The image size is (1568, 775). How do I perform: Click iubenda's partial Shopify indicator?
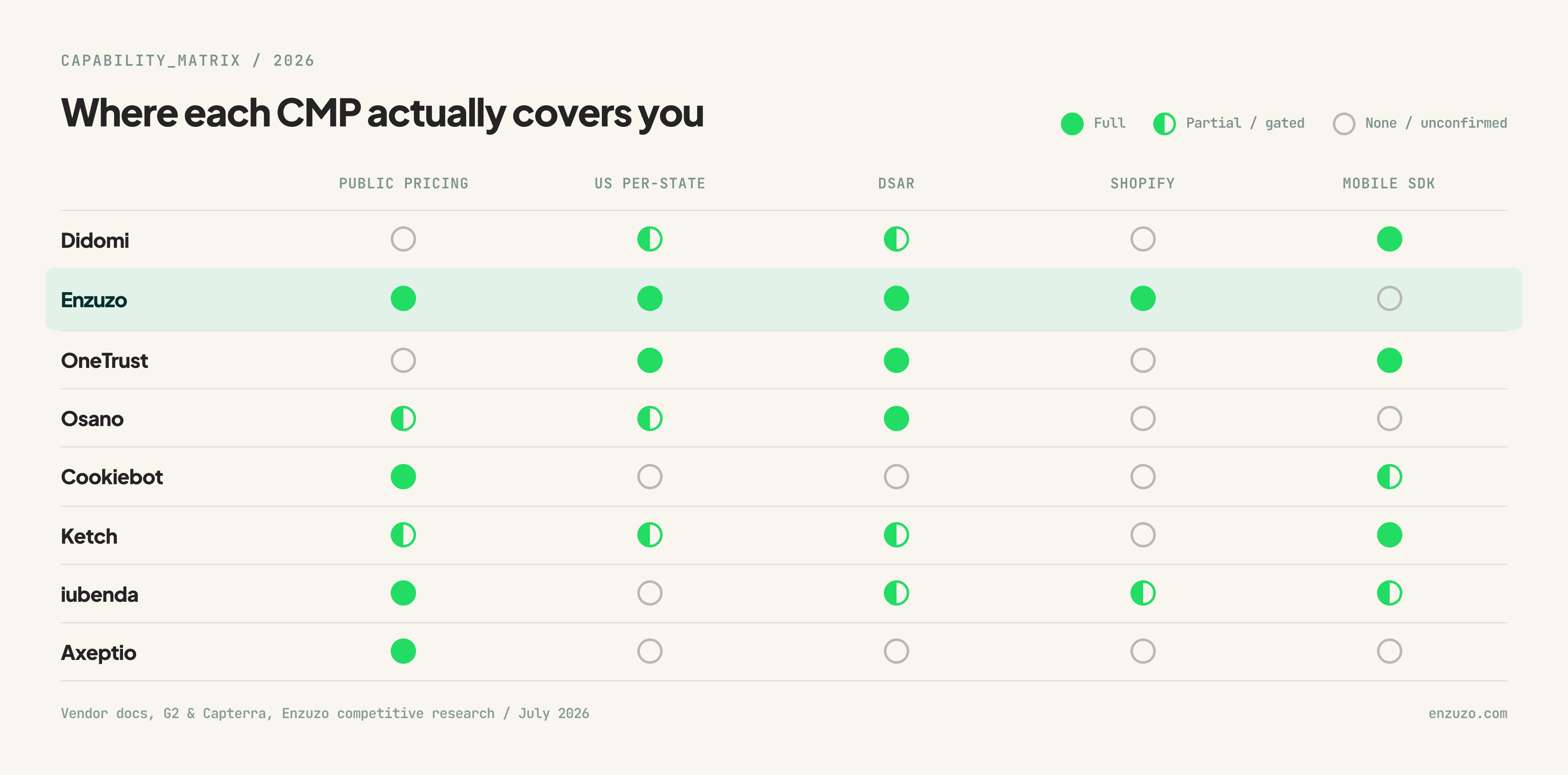click(x=1143, y=593)
